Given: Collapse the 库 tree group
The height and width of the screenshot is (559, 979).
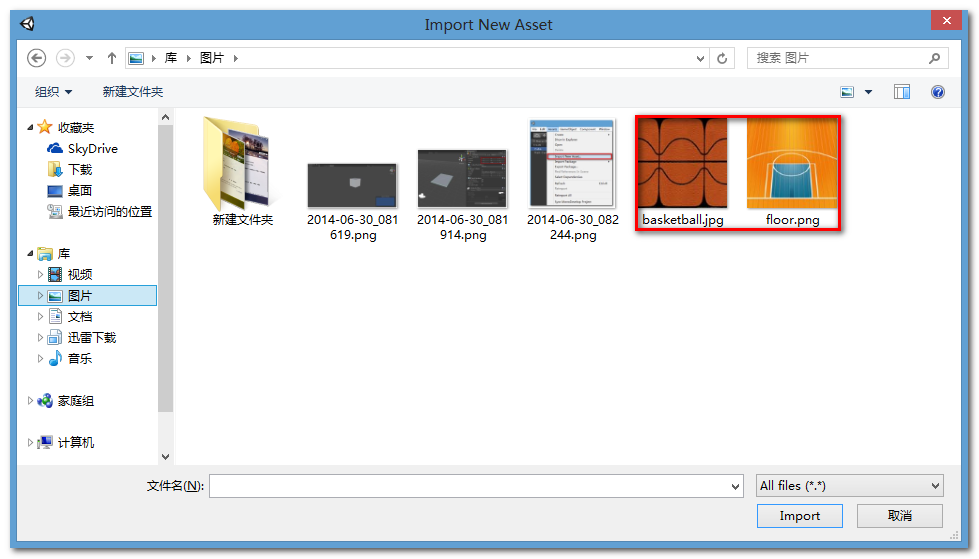Looking at the screenshot, I should click(30, 254).
